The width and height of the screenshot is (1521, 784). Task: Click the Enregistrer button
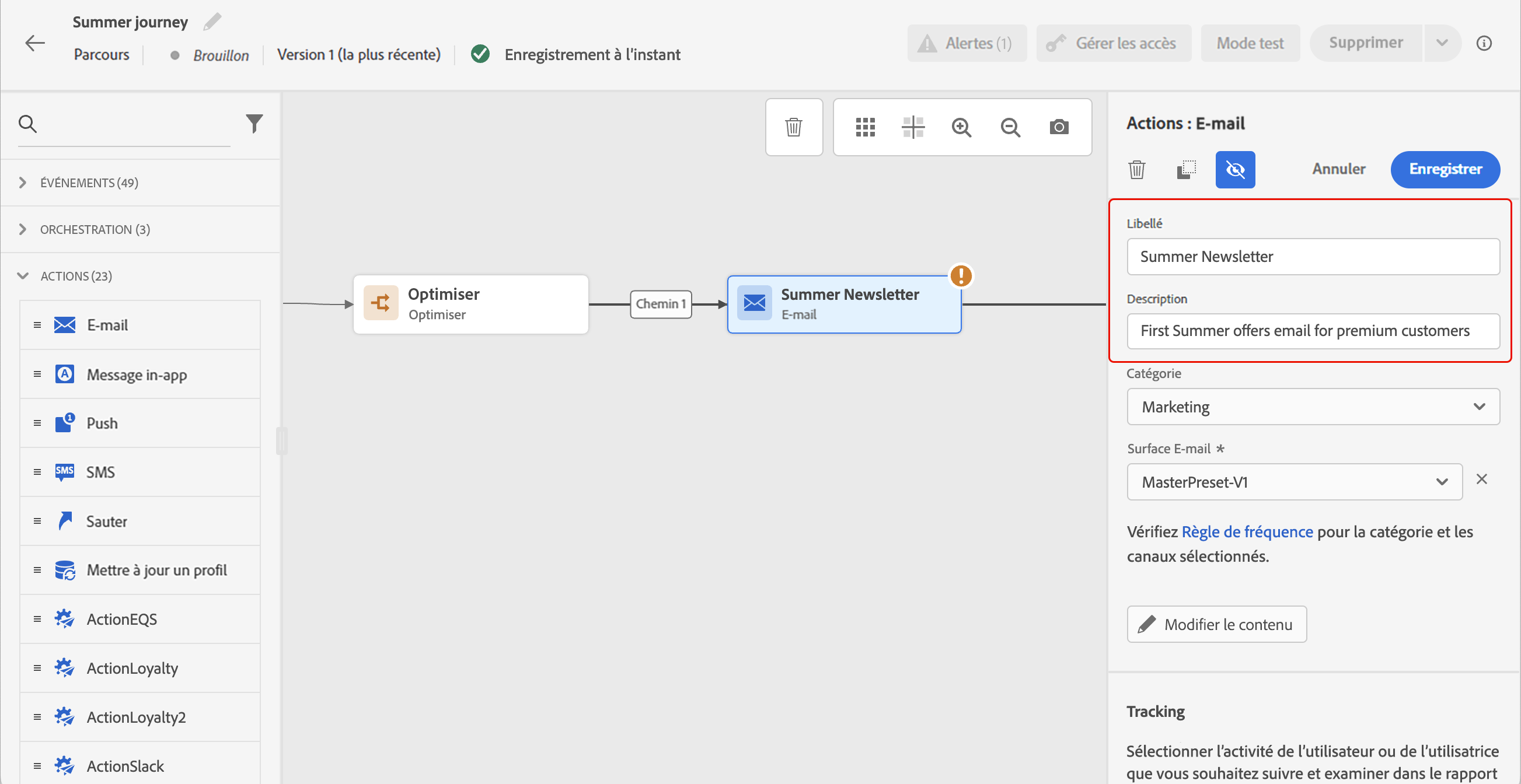pyautogui.click(x=1445, y=169)
